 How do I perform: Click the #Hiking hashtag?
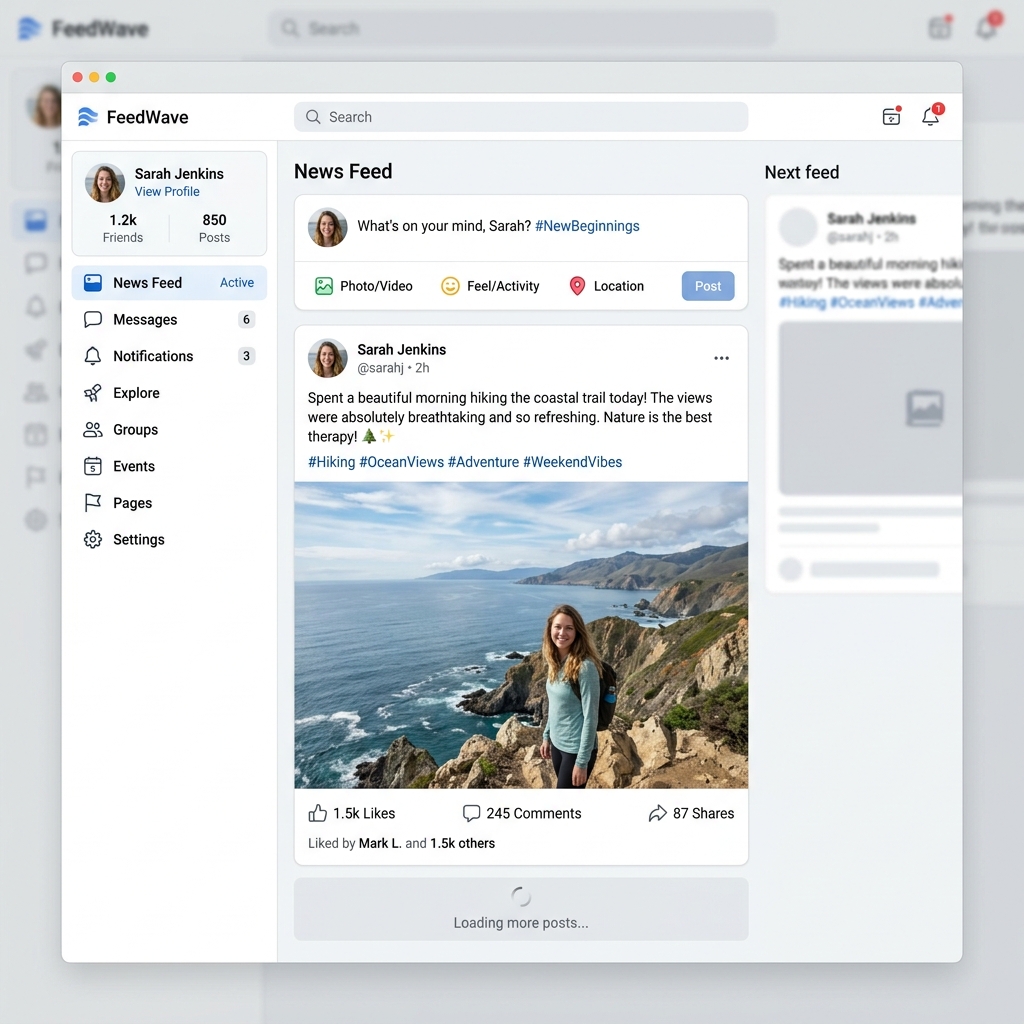point(332,462)
